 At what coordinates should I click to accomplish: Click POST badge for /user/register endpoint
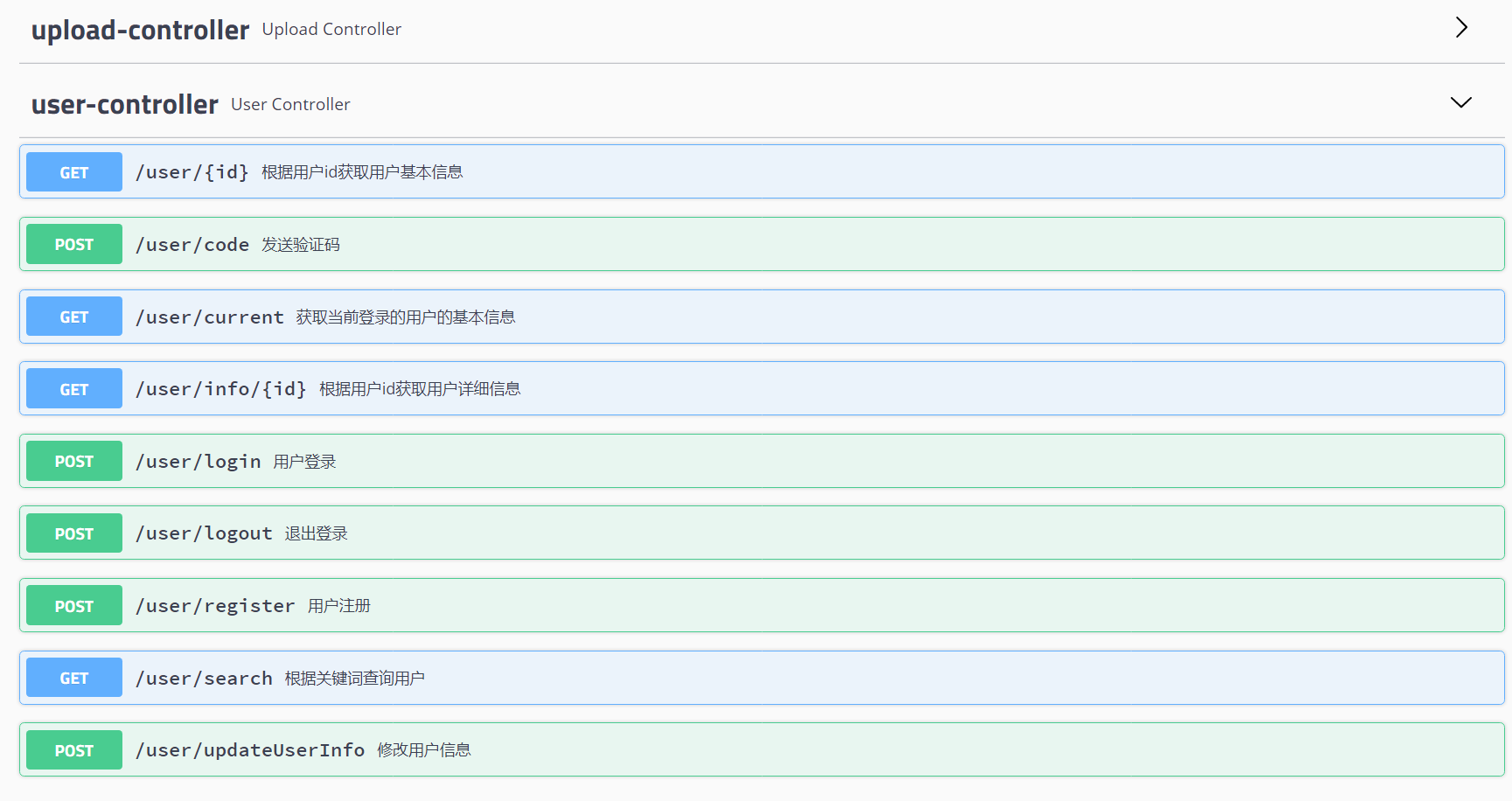74,606
